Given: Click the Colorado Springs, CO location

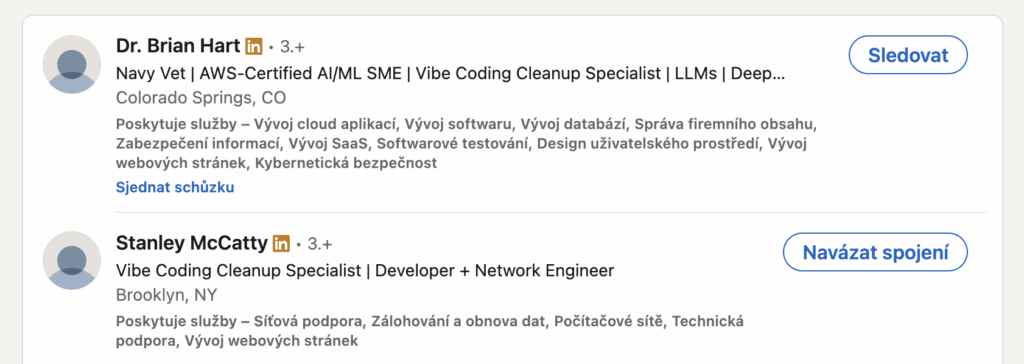Looking at the screenshot, I should pyautogui.click(x=201, y=98).
